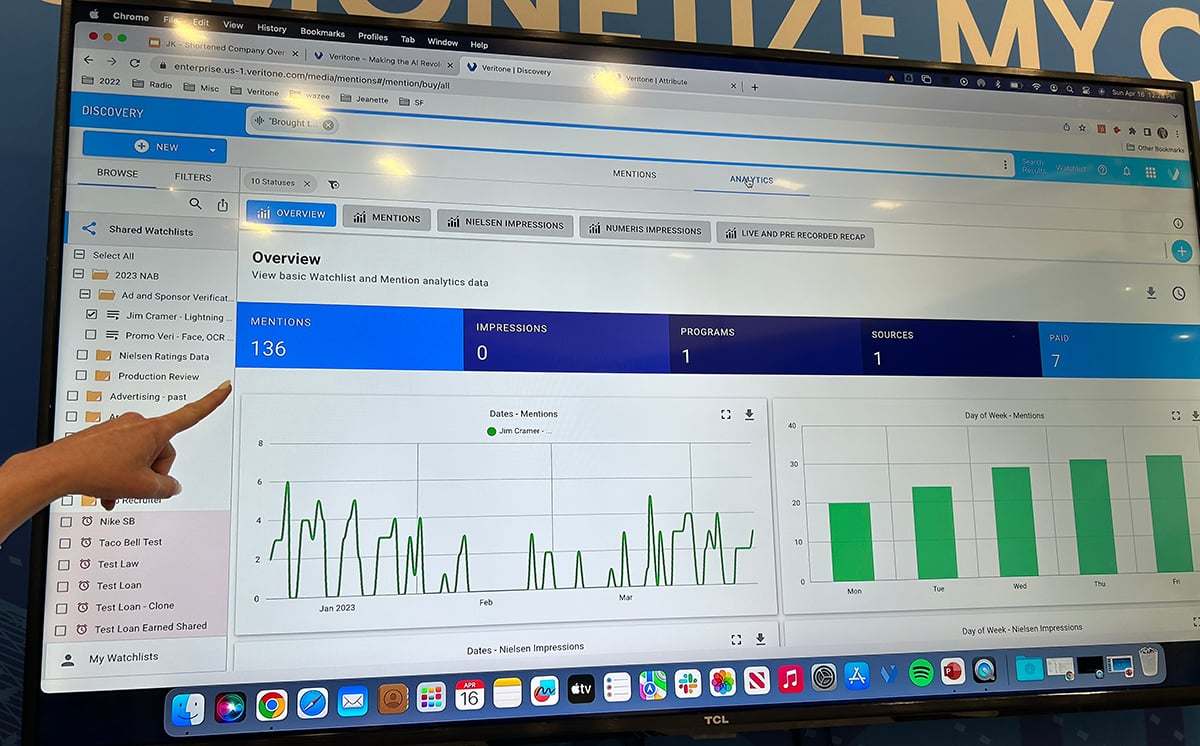Open the clock history icon in Overview
This screenshot has width=1200, height=746.
point(1181,294)
